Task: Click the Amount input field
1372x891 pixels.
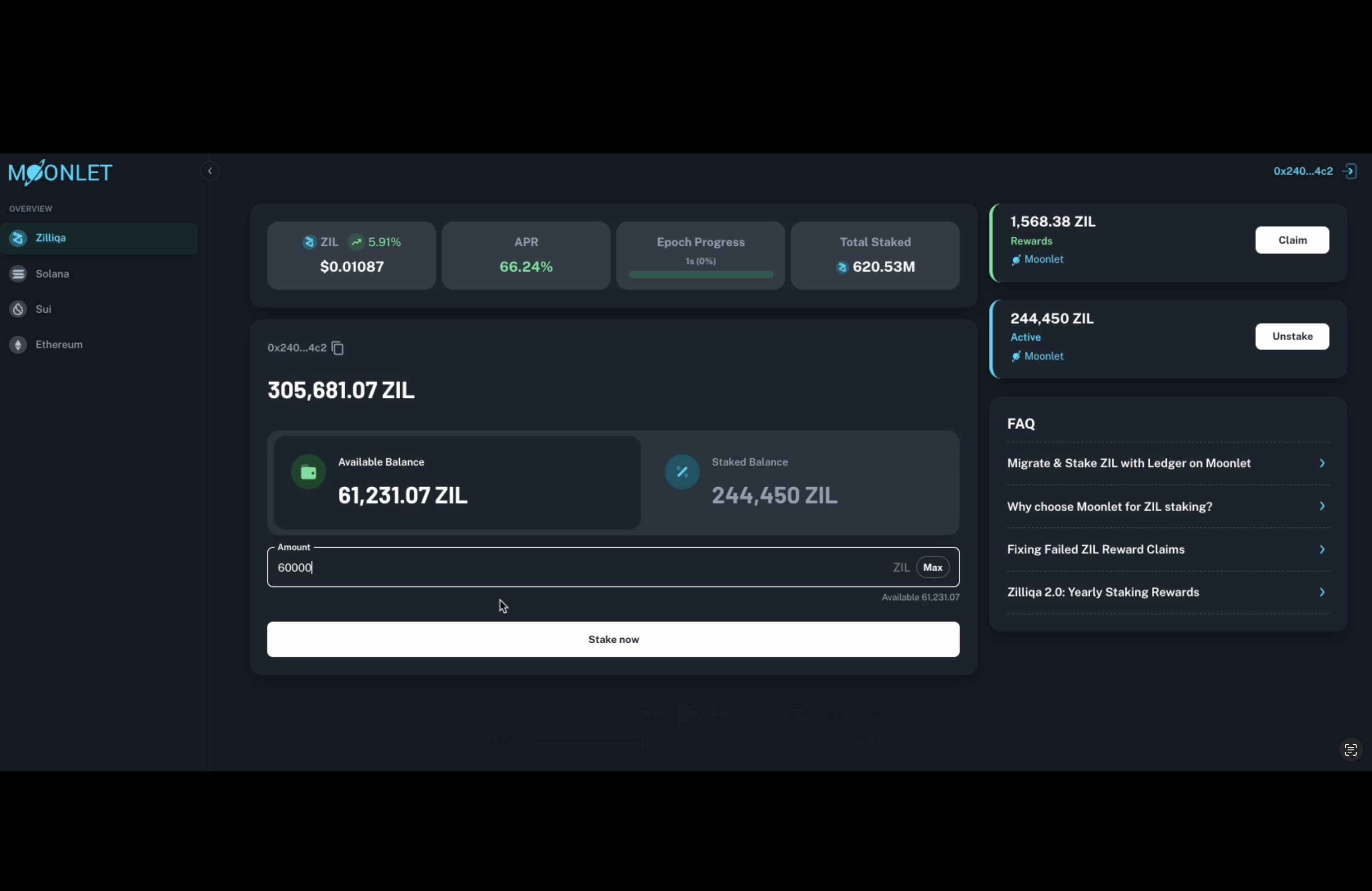Action: 577,568
